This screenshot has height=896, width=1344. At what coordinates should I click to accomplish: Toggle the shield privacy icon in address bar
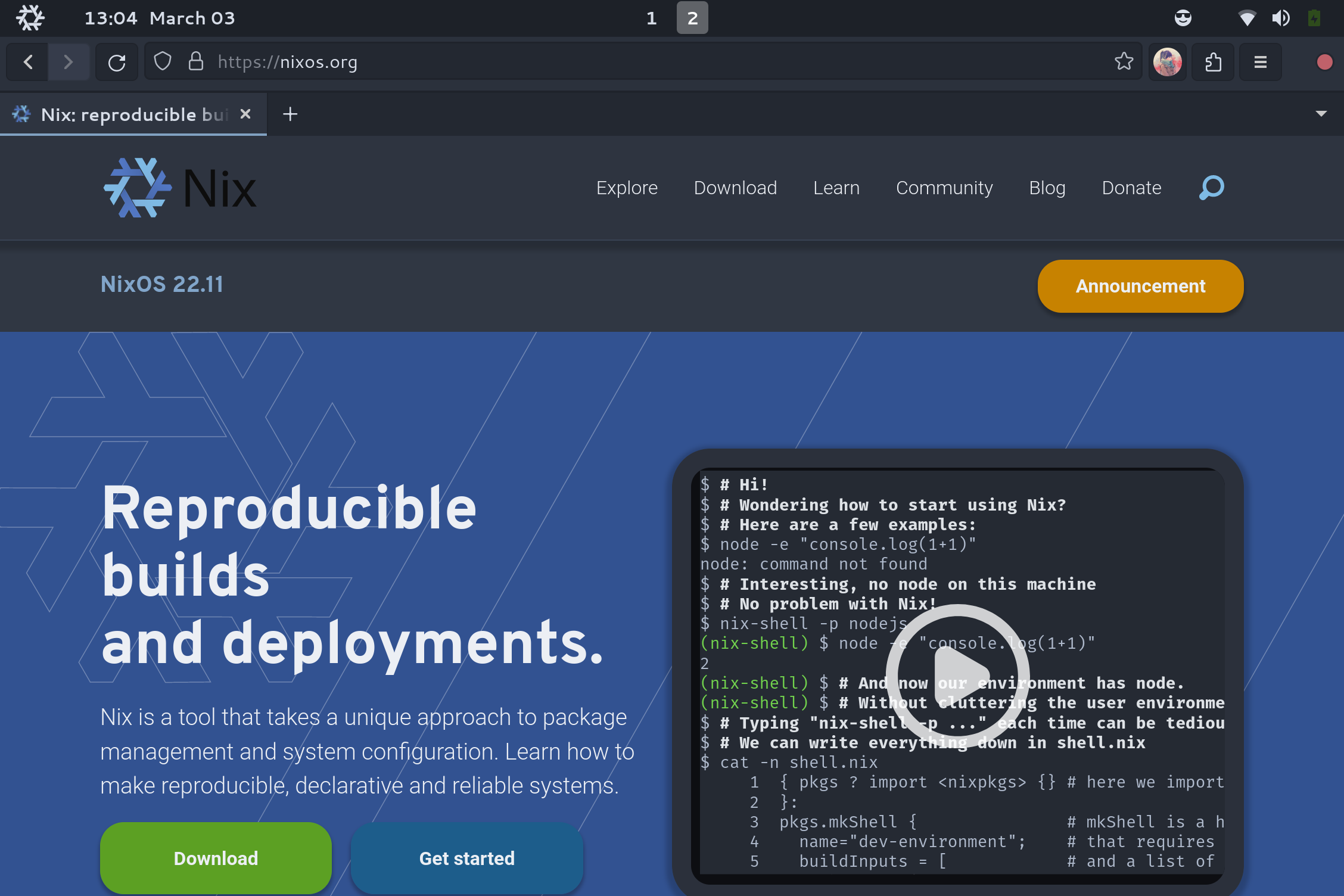point(162,62)
